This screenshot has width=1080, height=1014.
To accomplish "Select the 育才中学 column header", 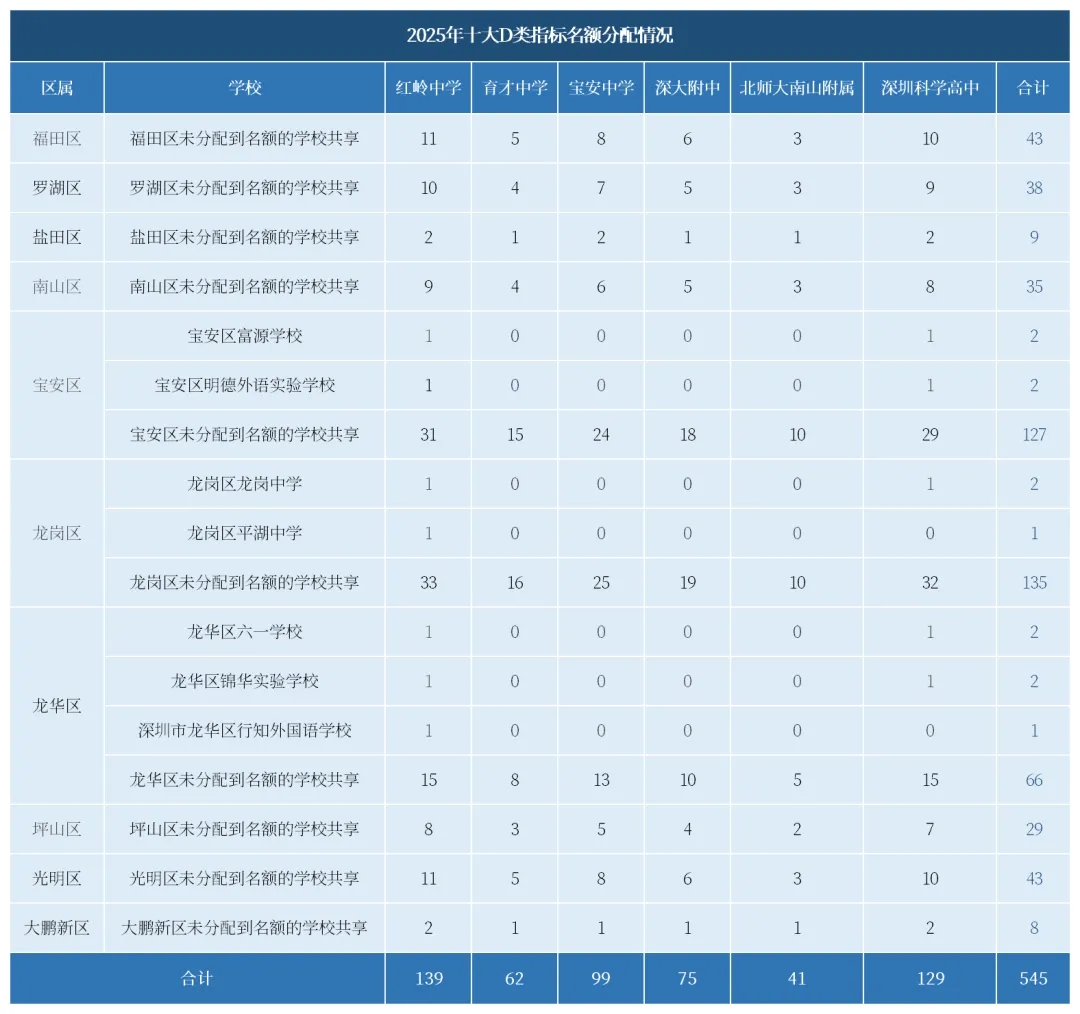I will coord(515,87).
